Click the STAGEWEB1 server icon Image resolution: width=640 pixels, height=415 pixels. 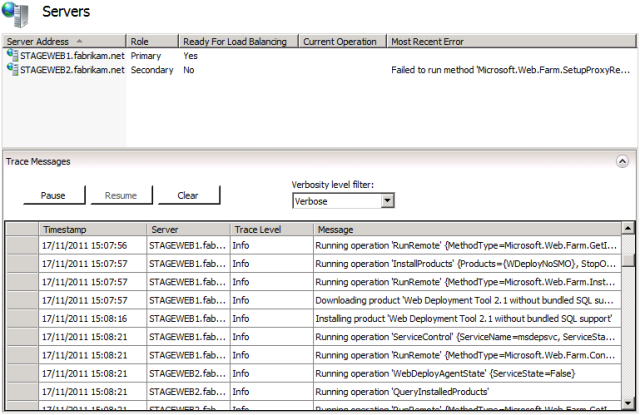click(x=12, y=56)
